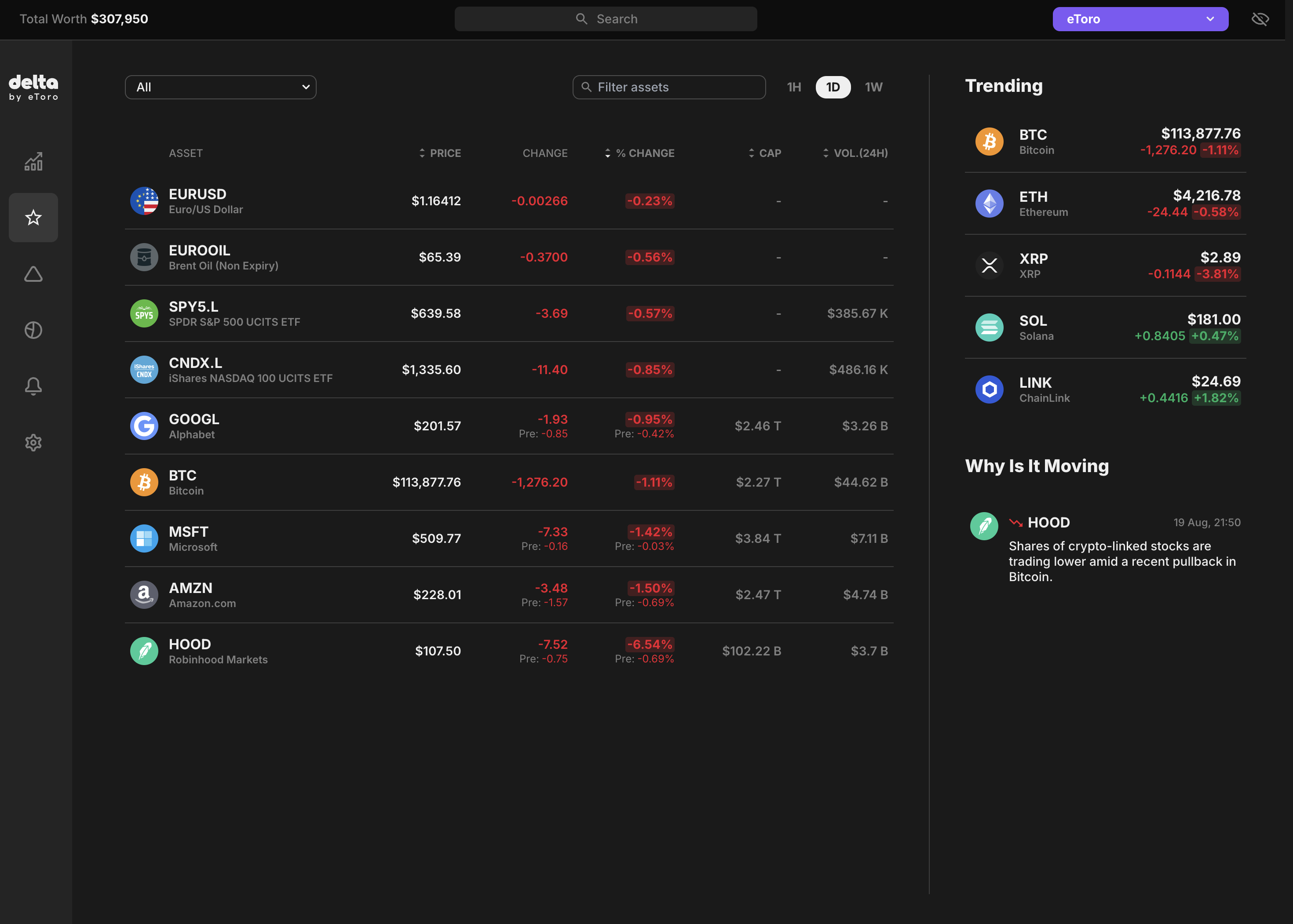1293x924 pixels.
Task: Open the delta triangle sidebar icon
Action: click(x=33, y=274)
